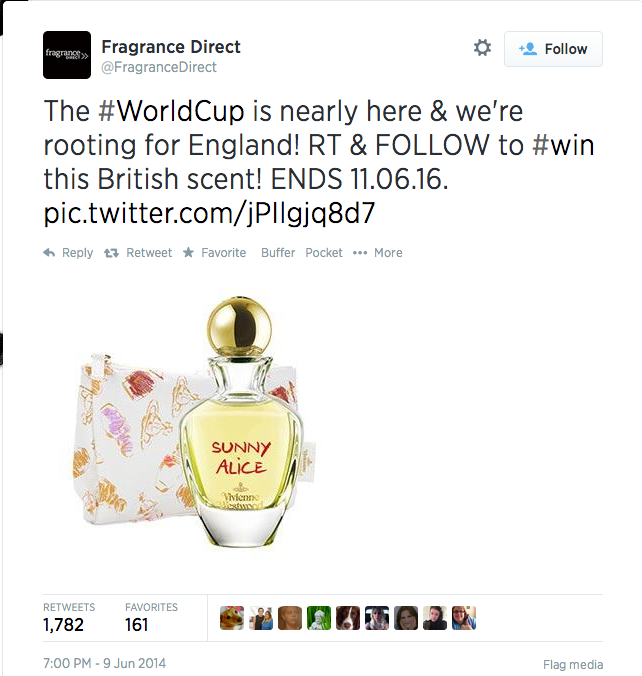Click the green statue avatar
The width and height of the screenshot is (642, 676).
319,618
